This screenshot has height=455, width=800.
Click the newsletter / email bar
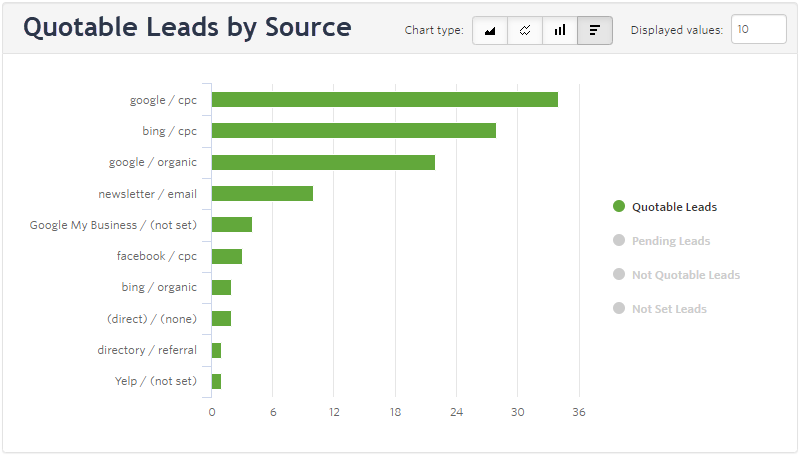[262, 193]
